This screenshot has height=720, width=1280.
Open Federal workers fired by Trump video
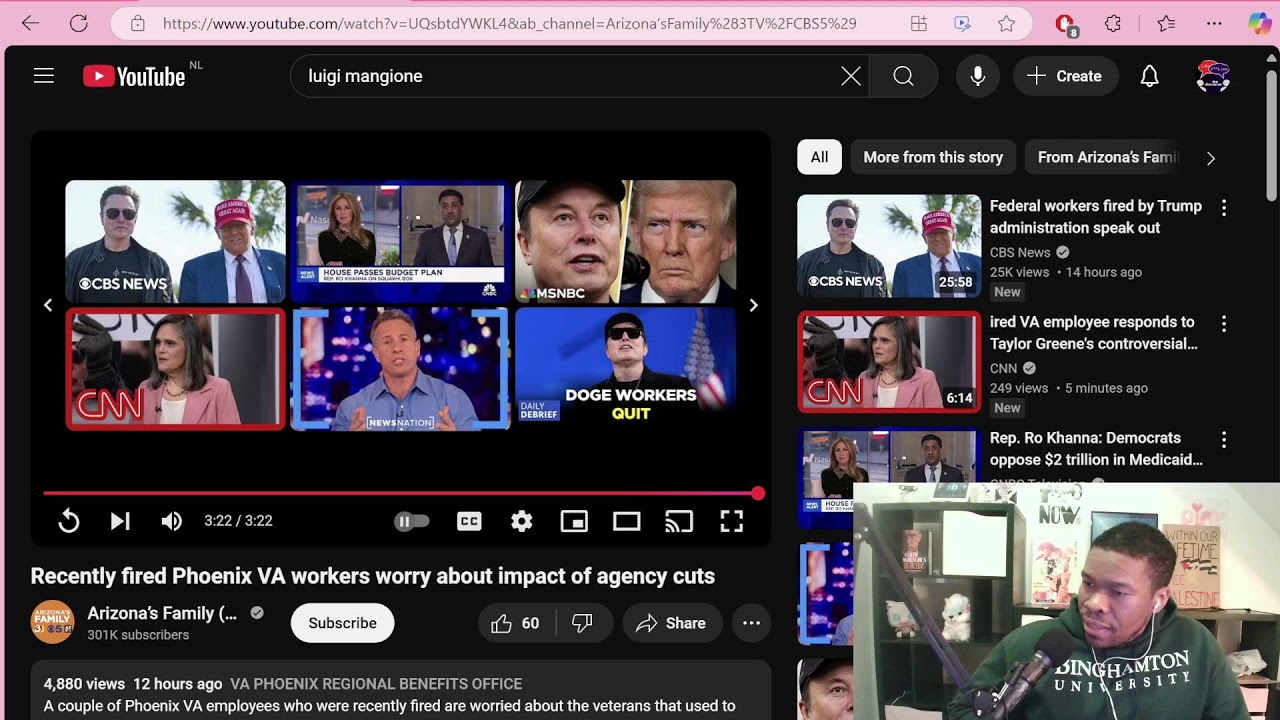[x=1096, y=217]
